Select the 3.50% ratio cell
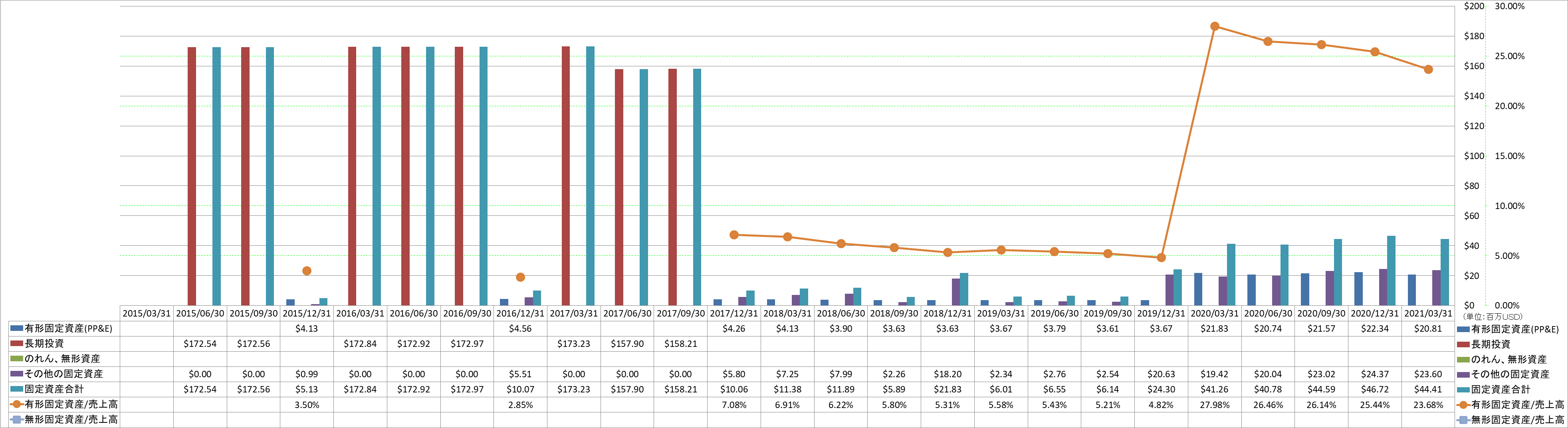This screenshot has width=1568, height=428. click(307, 405)
